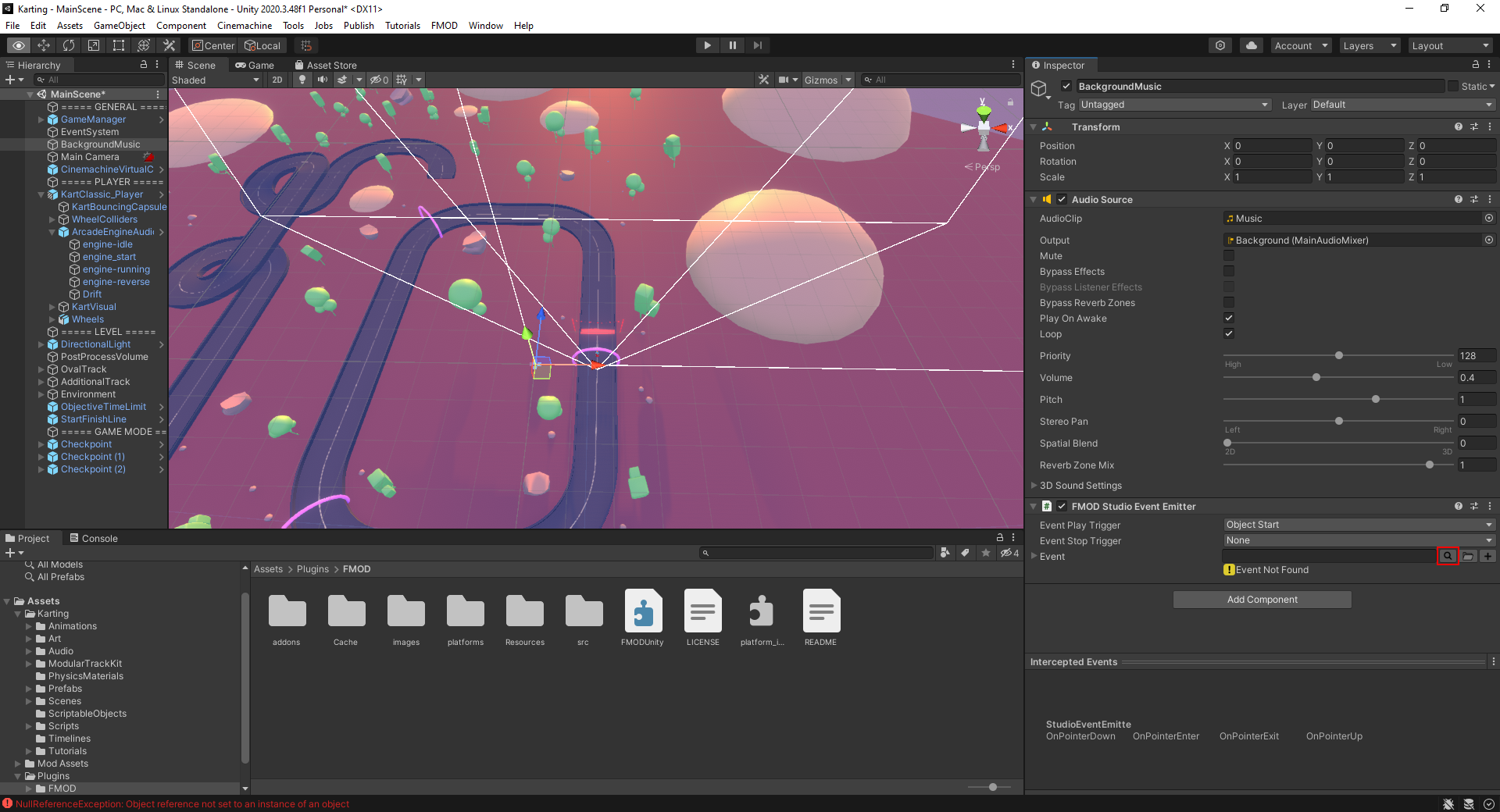Open the FMOD menu
The image size is (1500, 812).
(x=444, y=25)
